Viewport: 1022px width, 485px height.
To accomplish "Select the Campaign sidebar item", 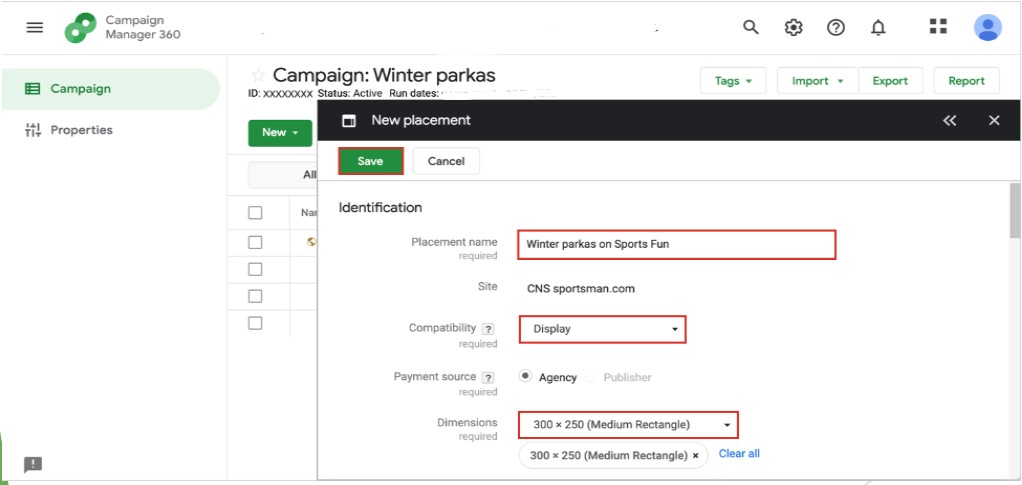I will (111, 89).
